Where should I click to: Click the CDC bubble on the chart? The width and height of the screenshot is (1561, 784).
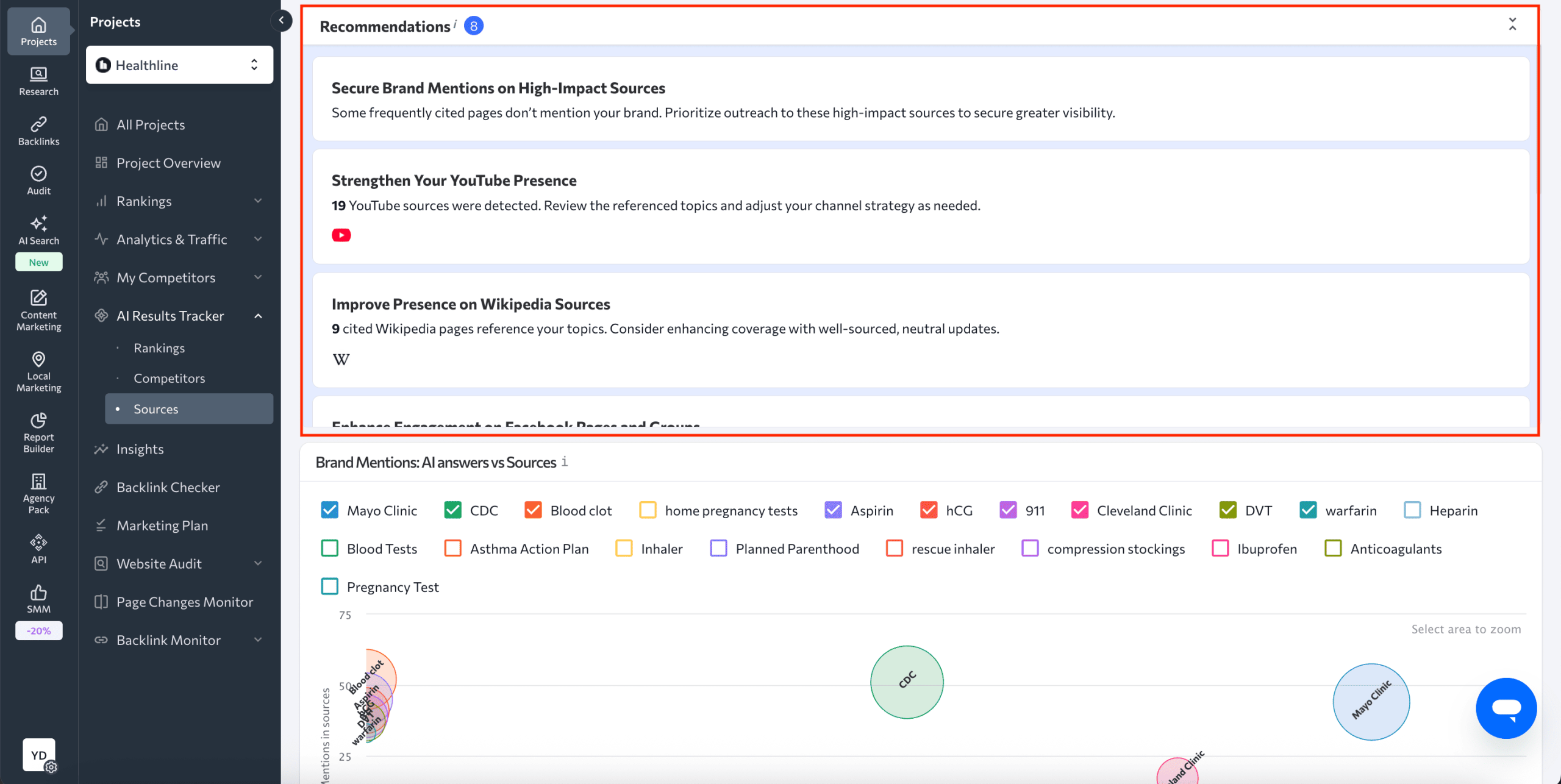click(907, 682)
